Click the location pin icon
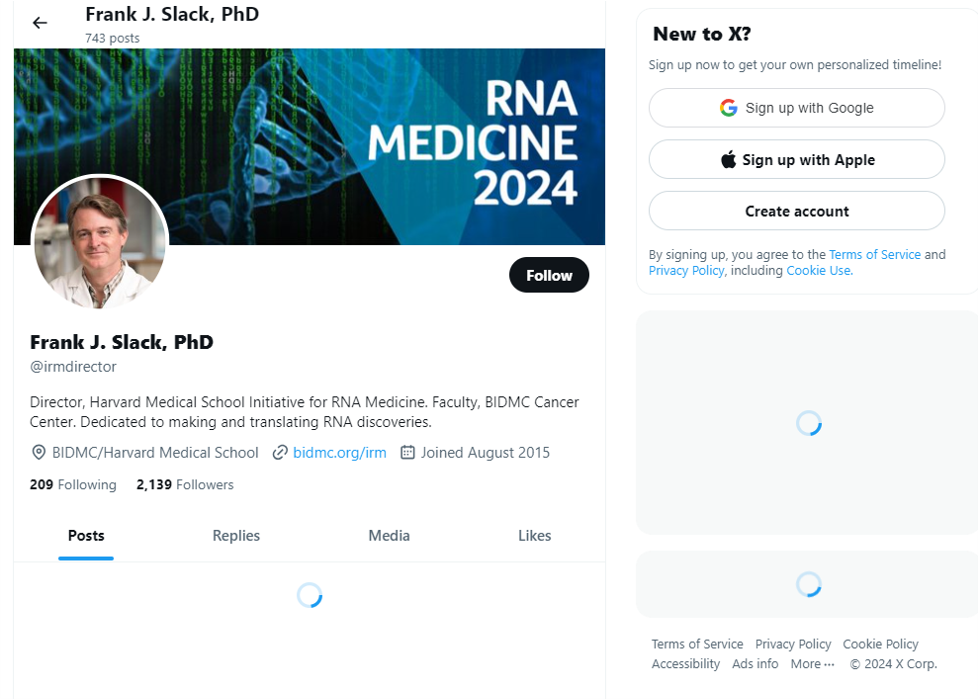 (x=39, y=453)
